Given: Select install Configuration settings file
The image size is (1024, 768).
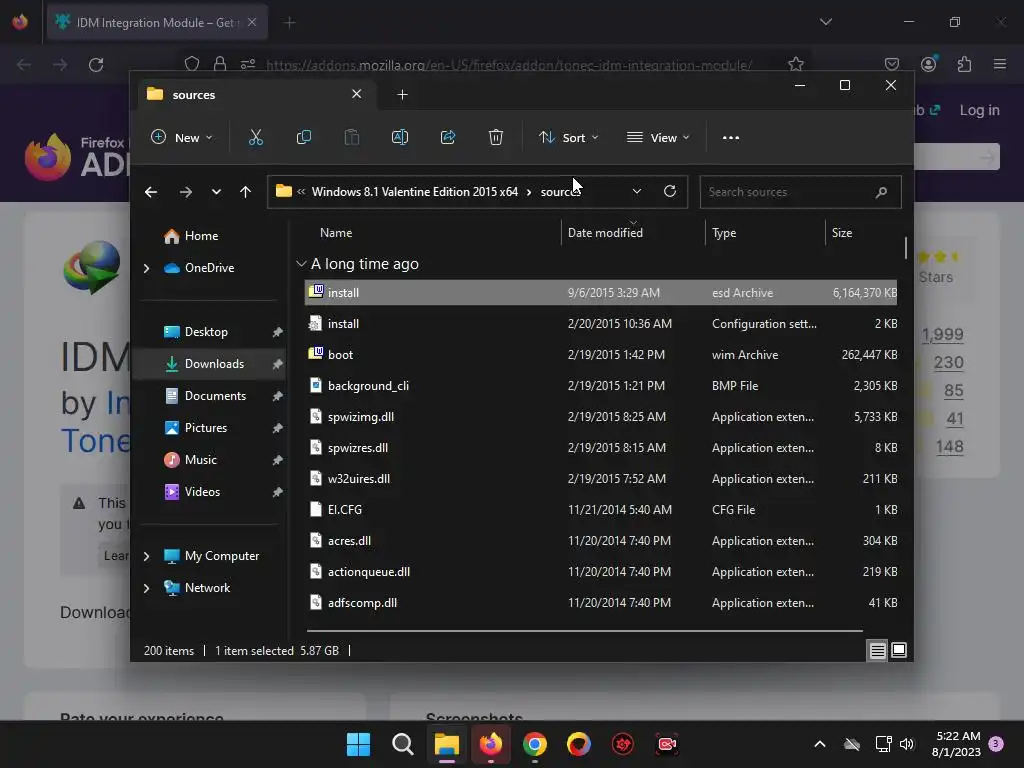Looking at the screenshot, I should (600, 324).
